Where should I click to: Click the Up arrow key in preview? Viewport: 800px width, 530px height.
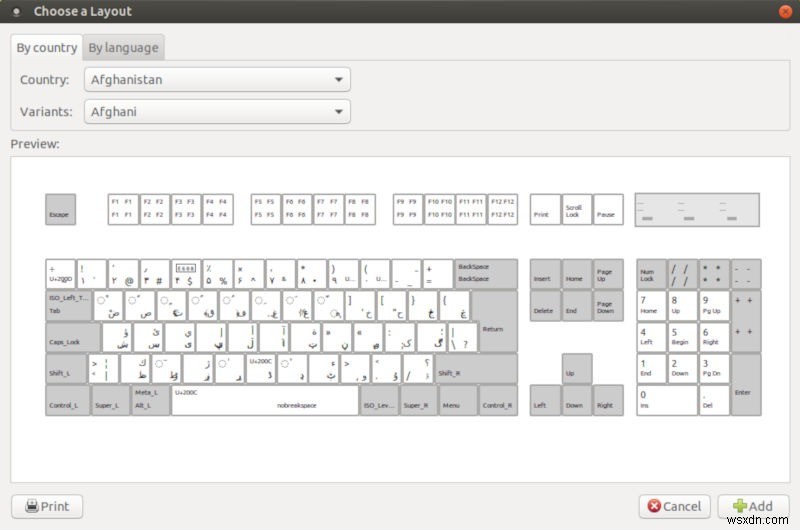577,369
